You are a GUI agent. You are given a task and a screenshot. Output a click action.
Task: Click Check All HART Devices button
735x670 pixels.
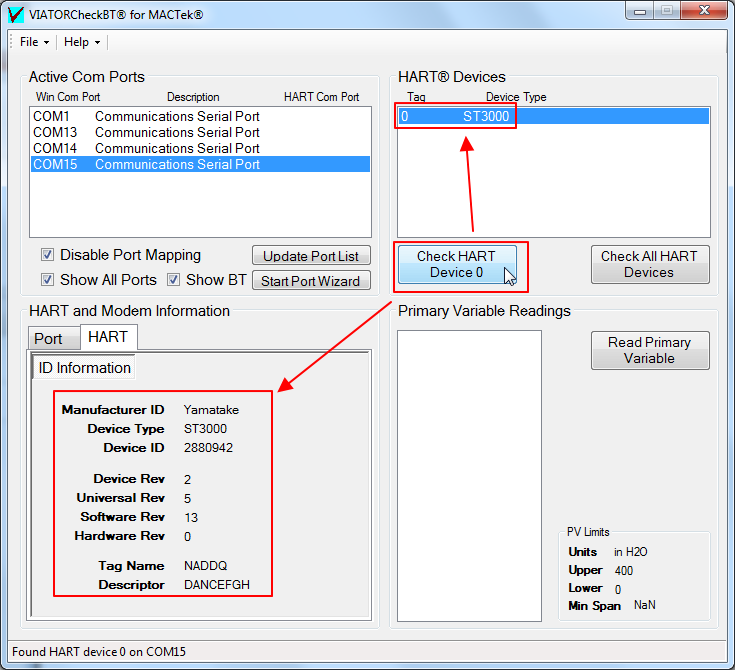tap(650, 264)
